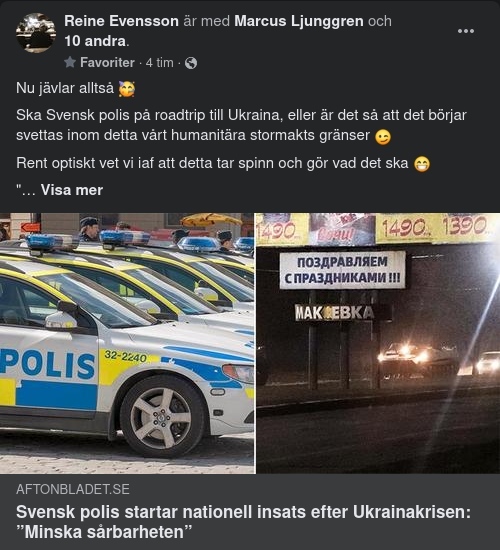Click the grinning face emoji
The image size is (500, 550).
tap(422, 163)
